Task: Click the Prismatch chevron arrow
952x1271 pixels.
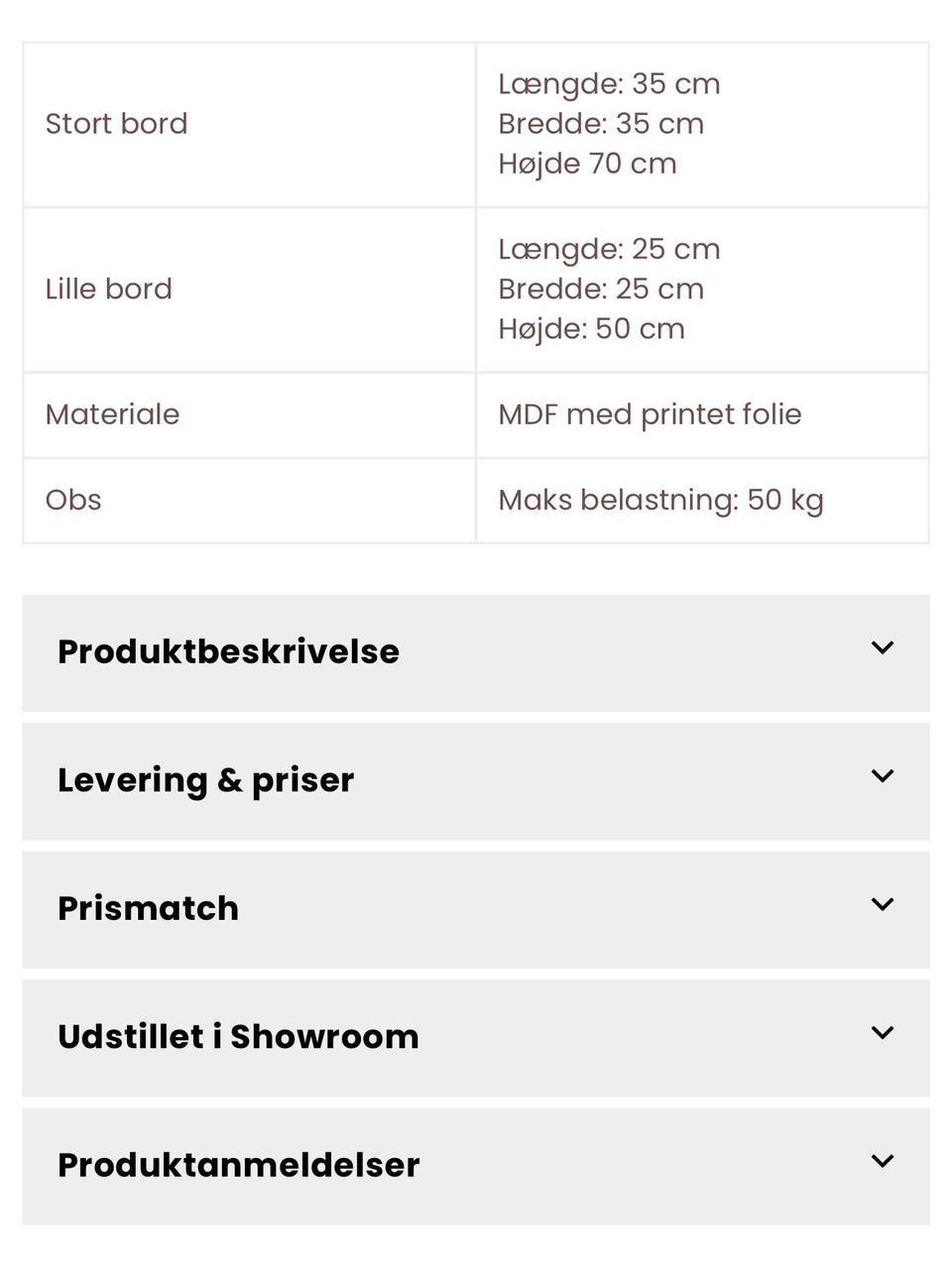Action: click(x=882, y=905)
